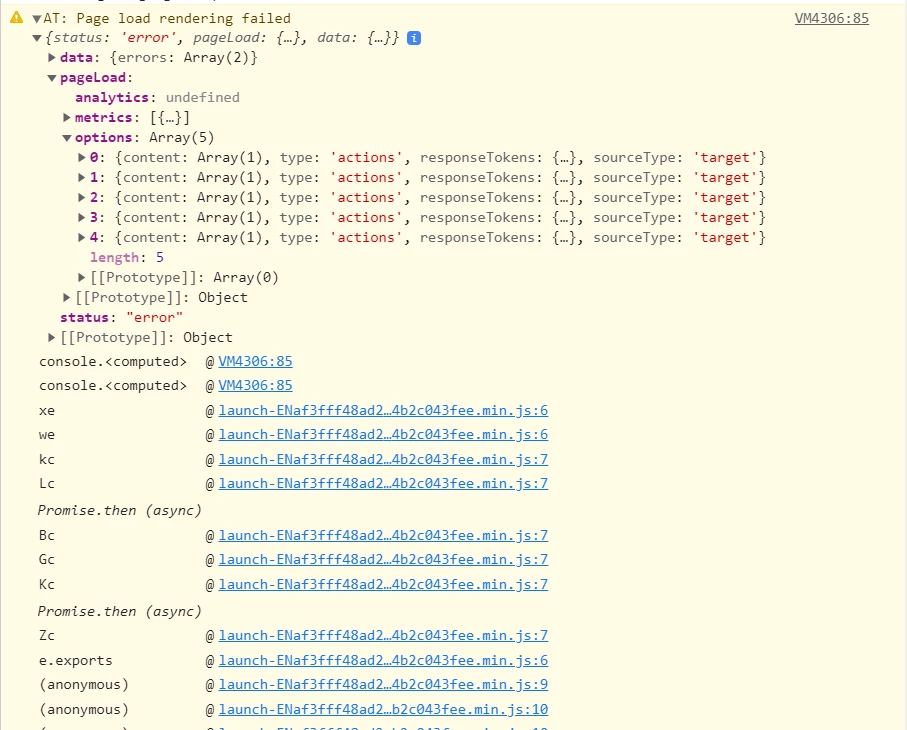Open the min.js:9 anonymous frame link
907x730 pixels.
(383, 685)
